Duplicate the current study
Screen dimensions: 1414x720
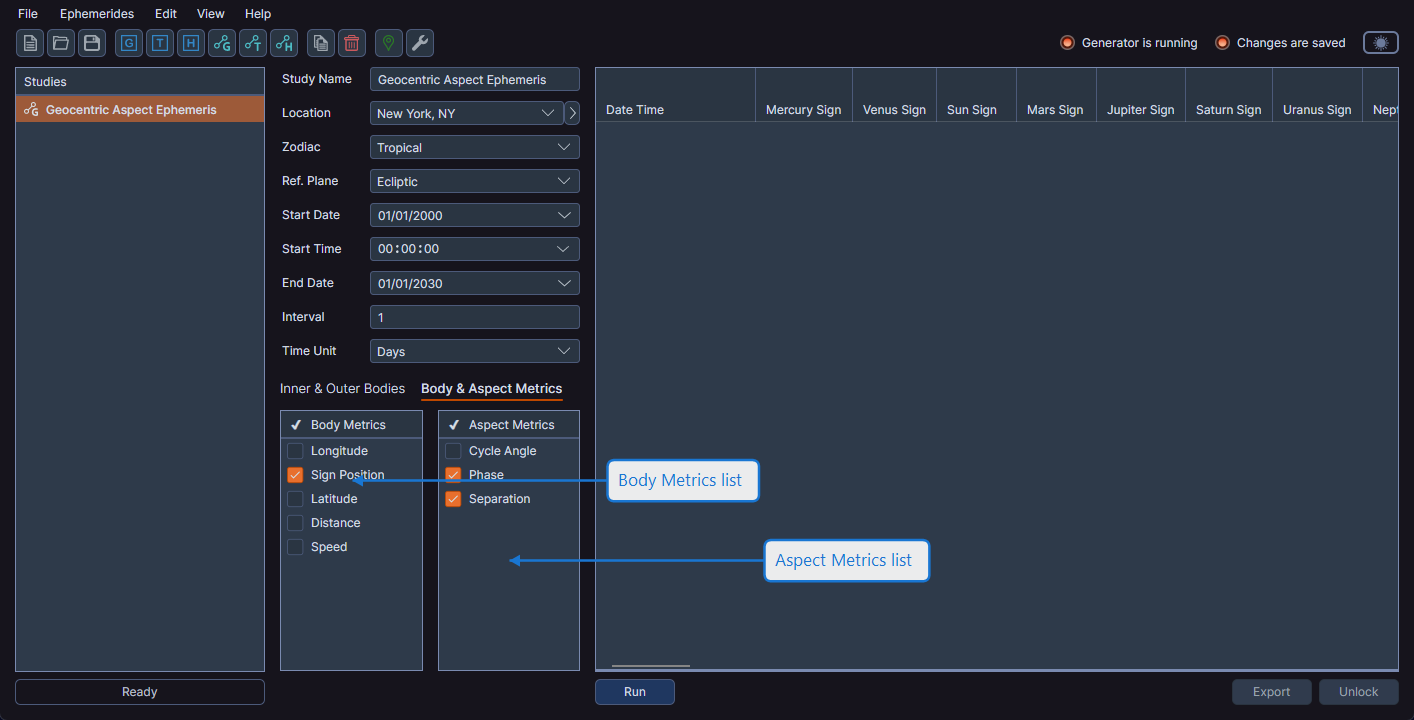pos(319,43)
